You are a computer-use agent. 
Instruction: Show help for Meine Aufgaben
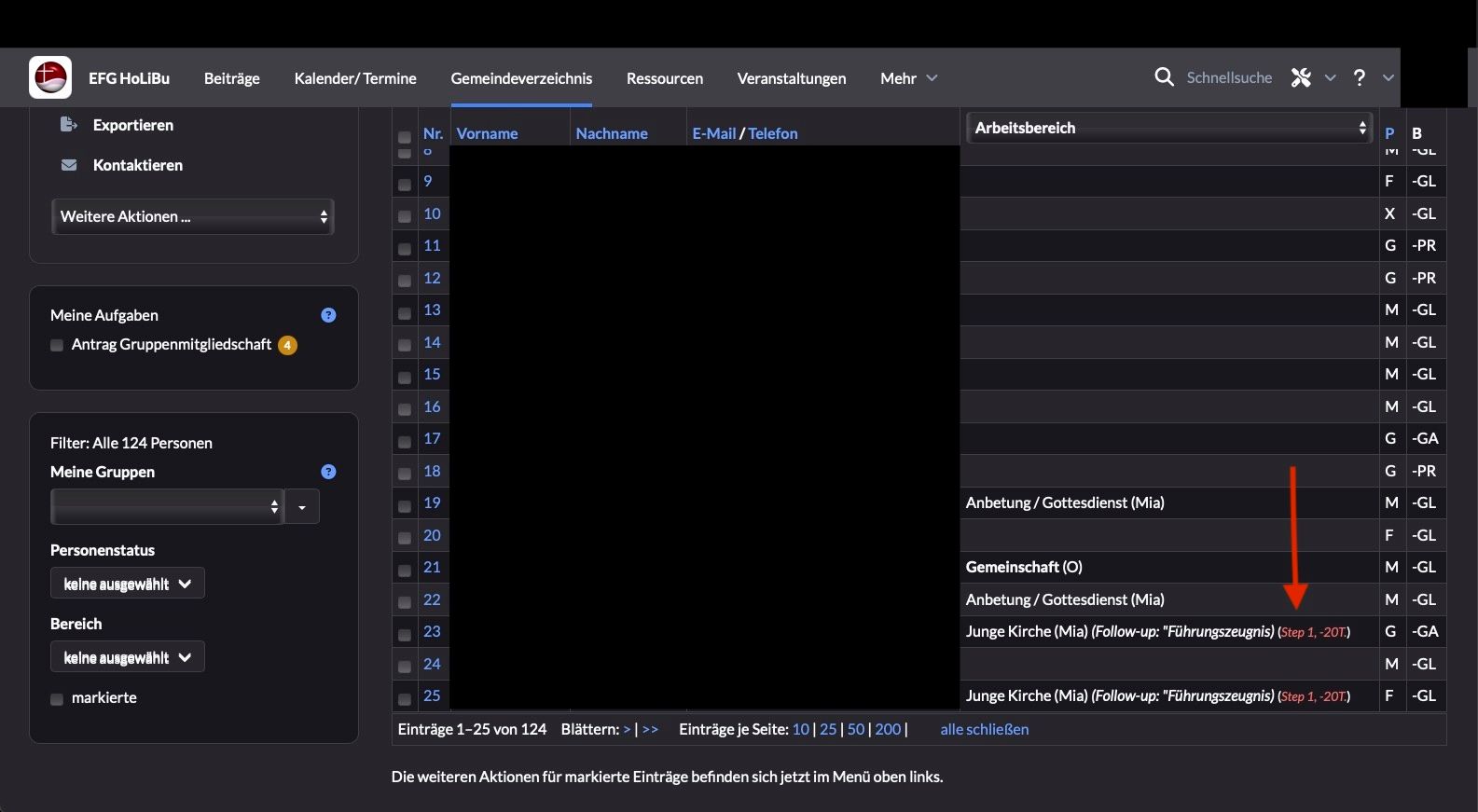(x=328, y=315)
